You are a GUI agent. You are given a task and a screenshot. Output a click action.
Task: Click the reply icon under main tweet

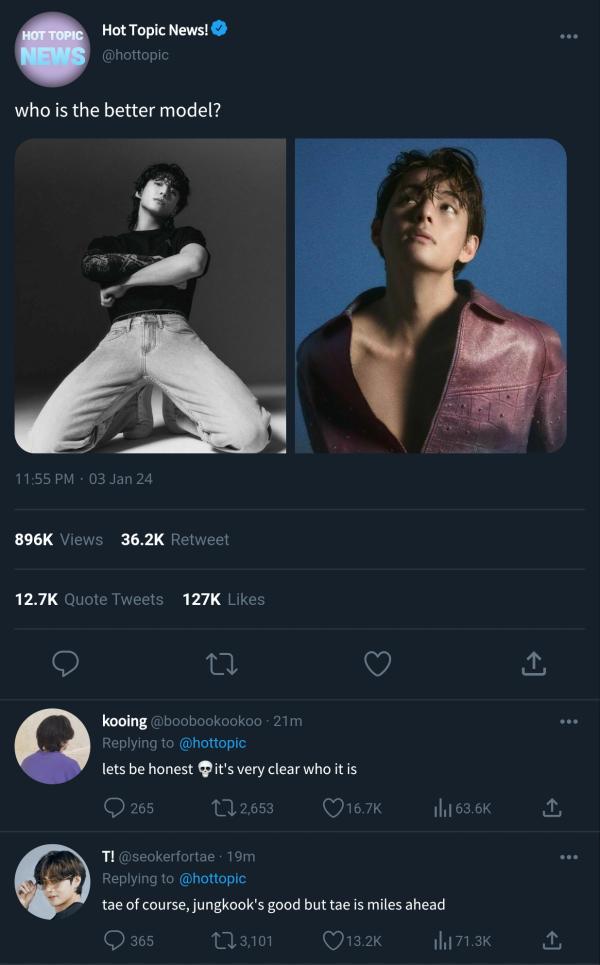tap(65, 663)
